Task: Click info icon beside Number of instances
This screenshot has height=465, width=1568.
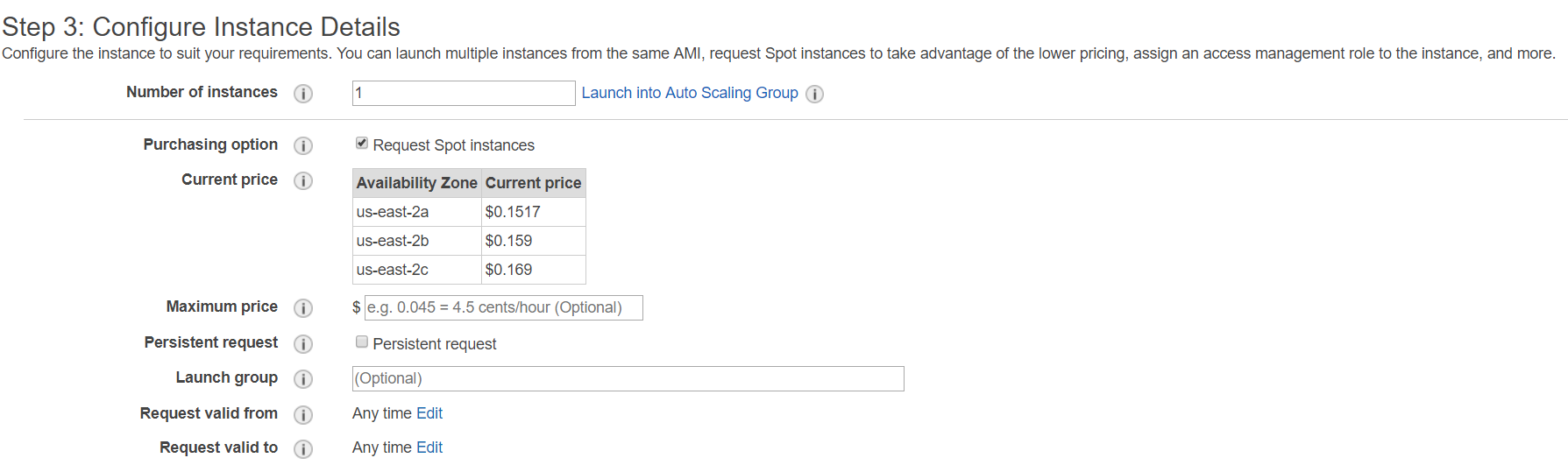Action: [x=303, y=94]
